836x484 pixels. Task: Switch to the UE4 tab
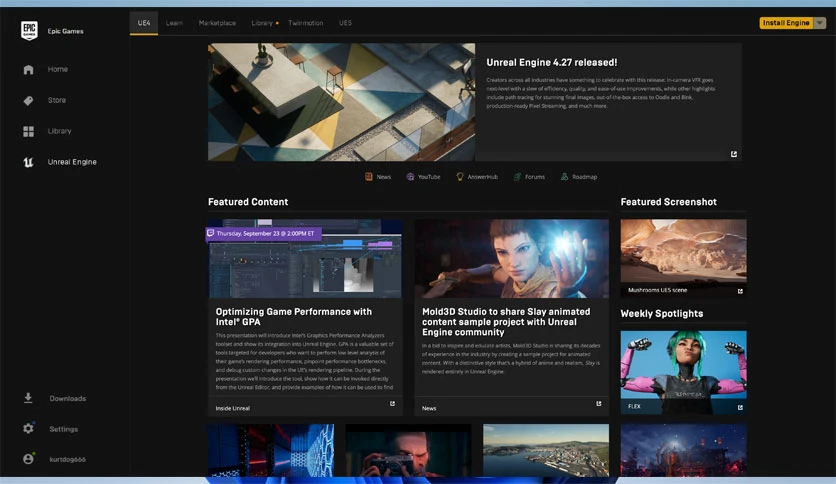pos(144,23)
